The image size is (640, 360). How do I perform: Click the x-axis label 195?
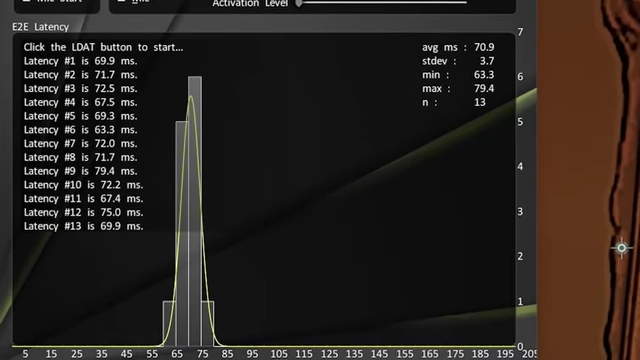(505, 354)
